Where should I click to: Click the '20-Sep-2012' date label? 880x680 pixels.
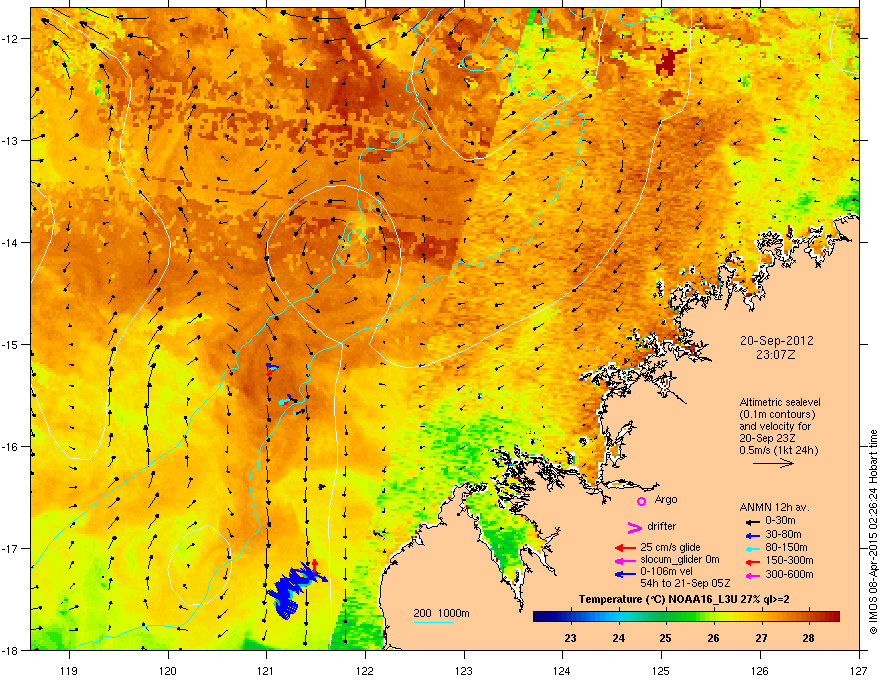[x=776, y=341]
